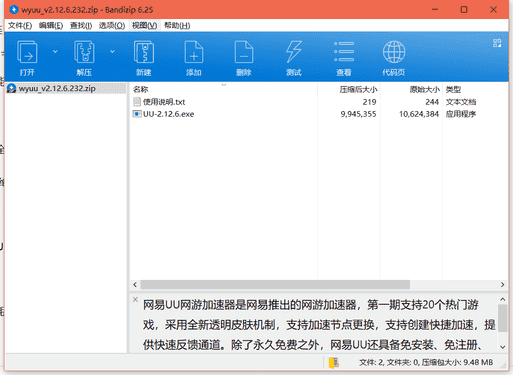Click the zip icon beside wyuu_v2.12.6.232.zip

[x=11, y=88]
